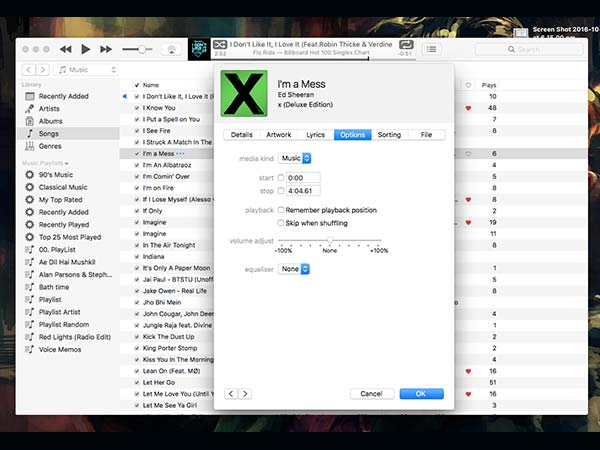
Task: Go to previous song in info dialog
Action: pyautogui.click(x=231, y=394)
